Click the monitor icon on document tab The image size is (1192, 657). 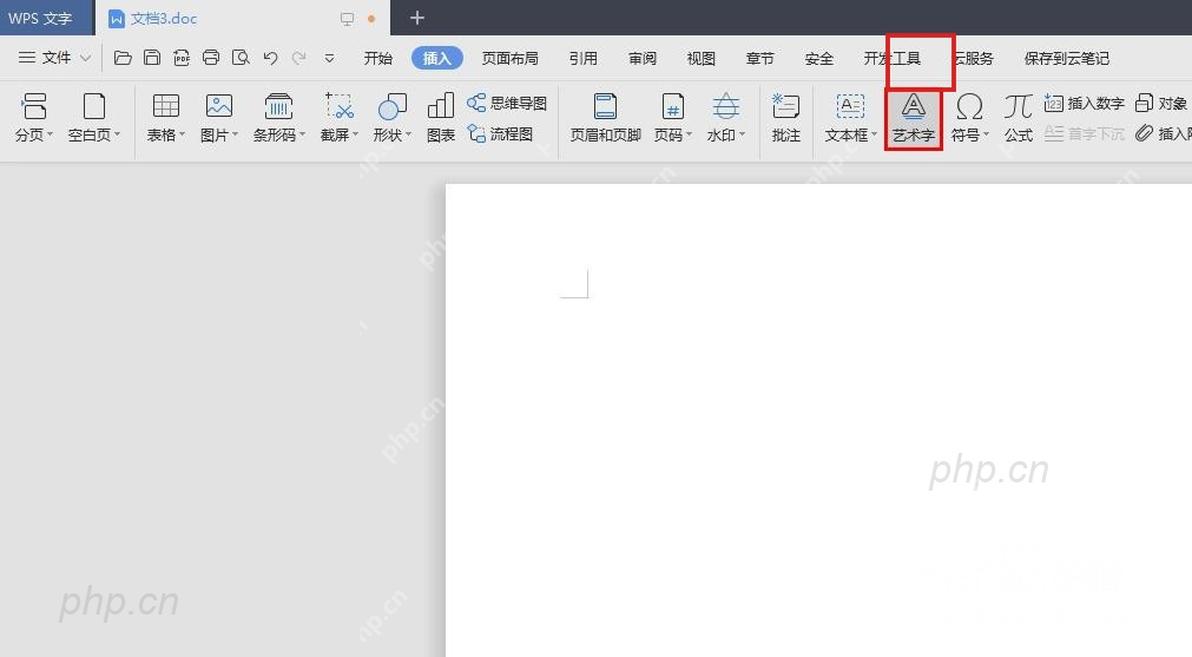pos(347,19)
